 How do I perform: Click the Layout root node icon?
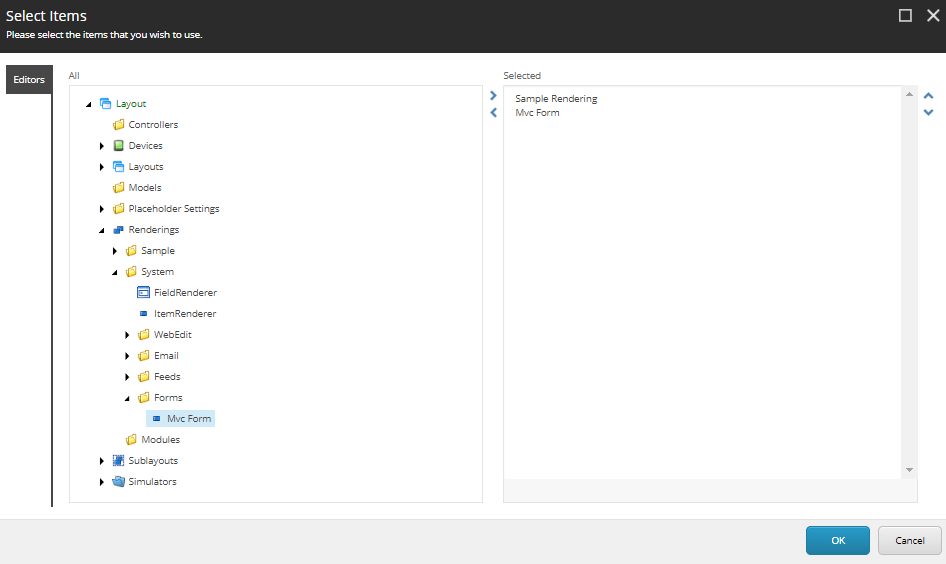click(x=106, y=104)
